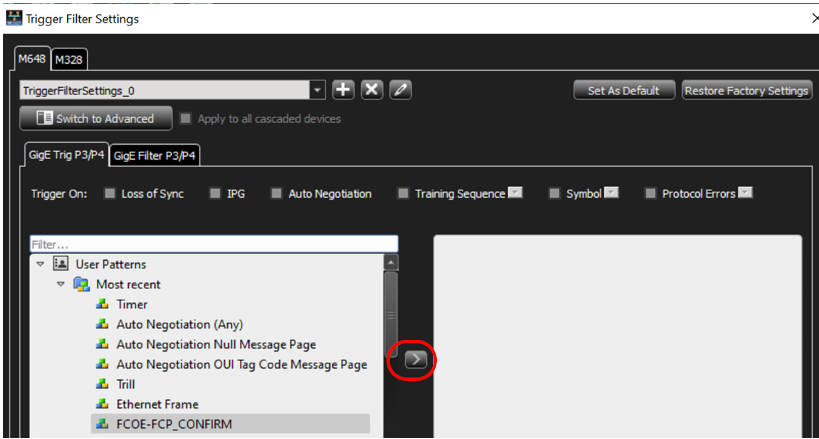Screen dimensions: 819x439
Task: Toggle the Symbol trigger checkbox
Action: [554, 193]
